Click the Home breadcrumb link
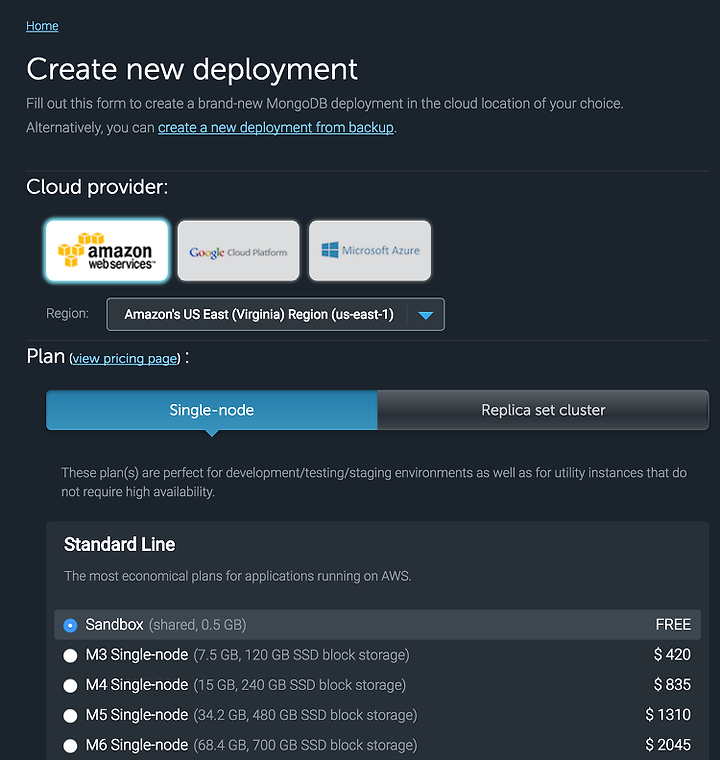 42,26
